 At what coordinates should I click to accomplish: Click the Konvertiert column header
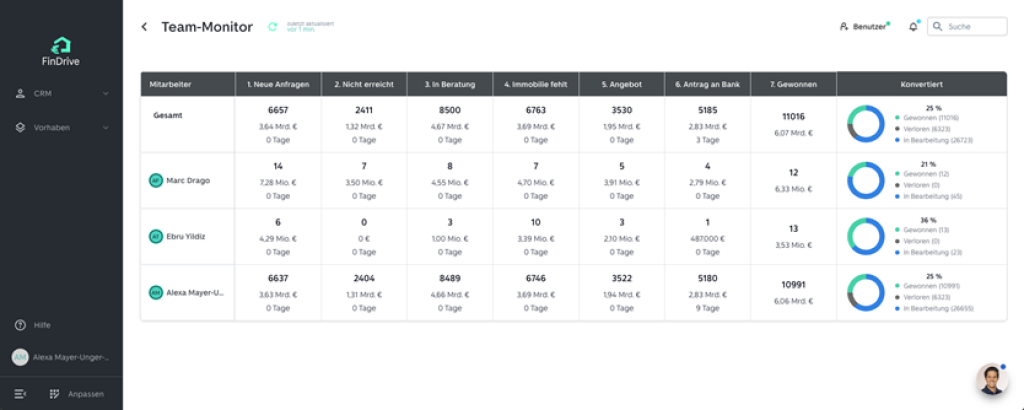click(921, 84)
